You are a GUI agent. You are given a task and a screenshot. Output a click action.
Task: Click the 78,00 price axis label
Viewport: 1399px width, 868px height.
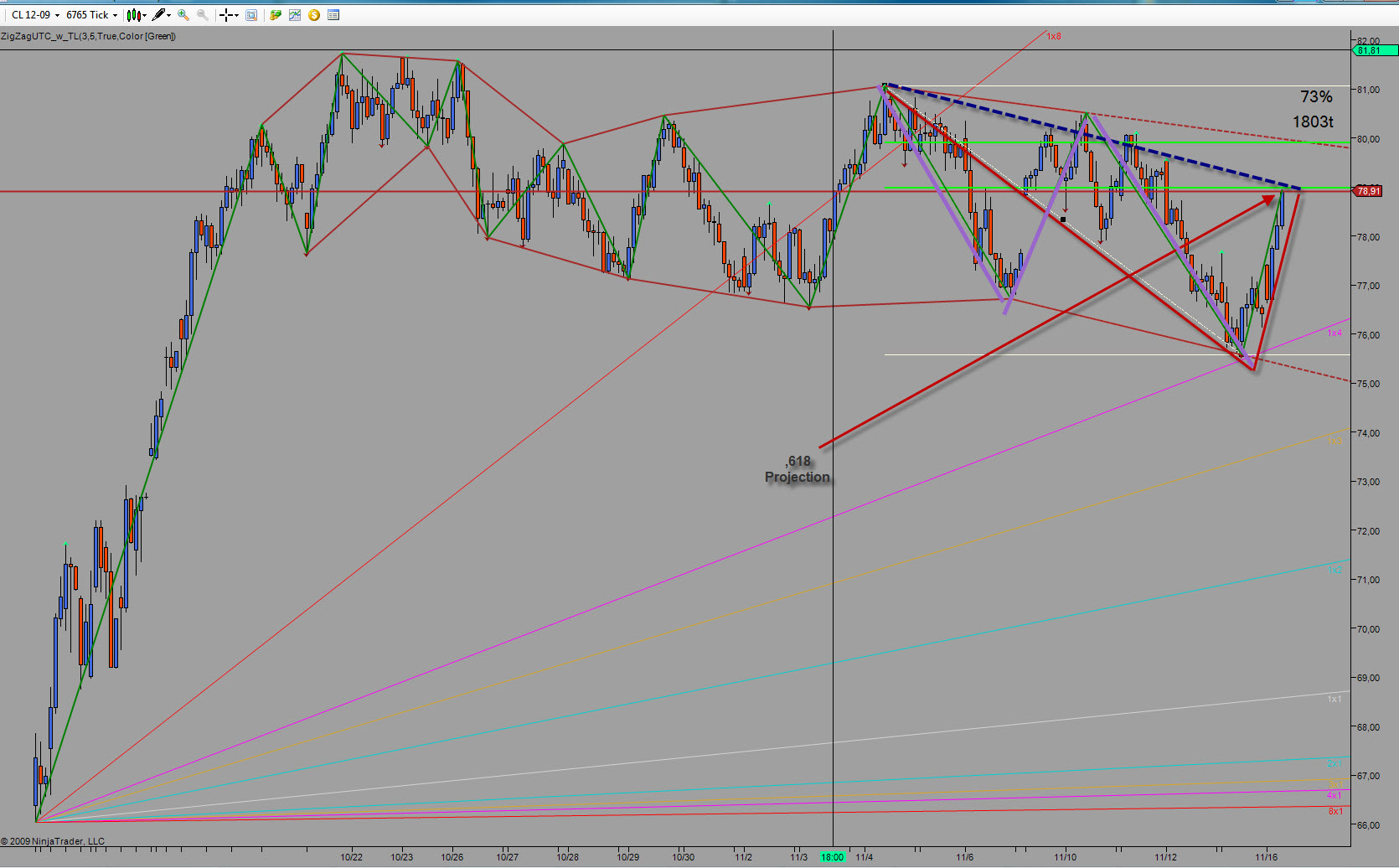click(1368, 237)
